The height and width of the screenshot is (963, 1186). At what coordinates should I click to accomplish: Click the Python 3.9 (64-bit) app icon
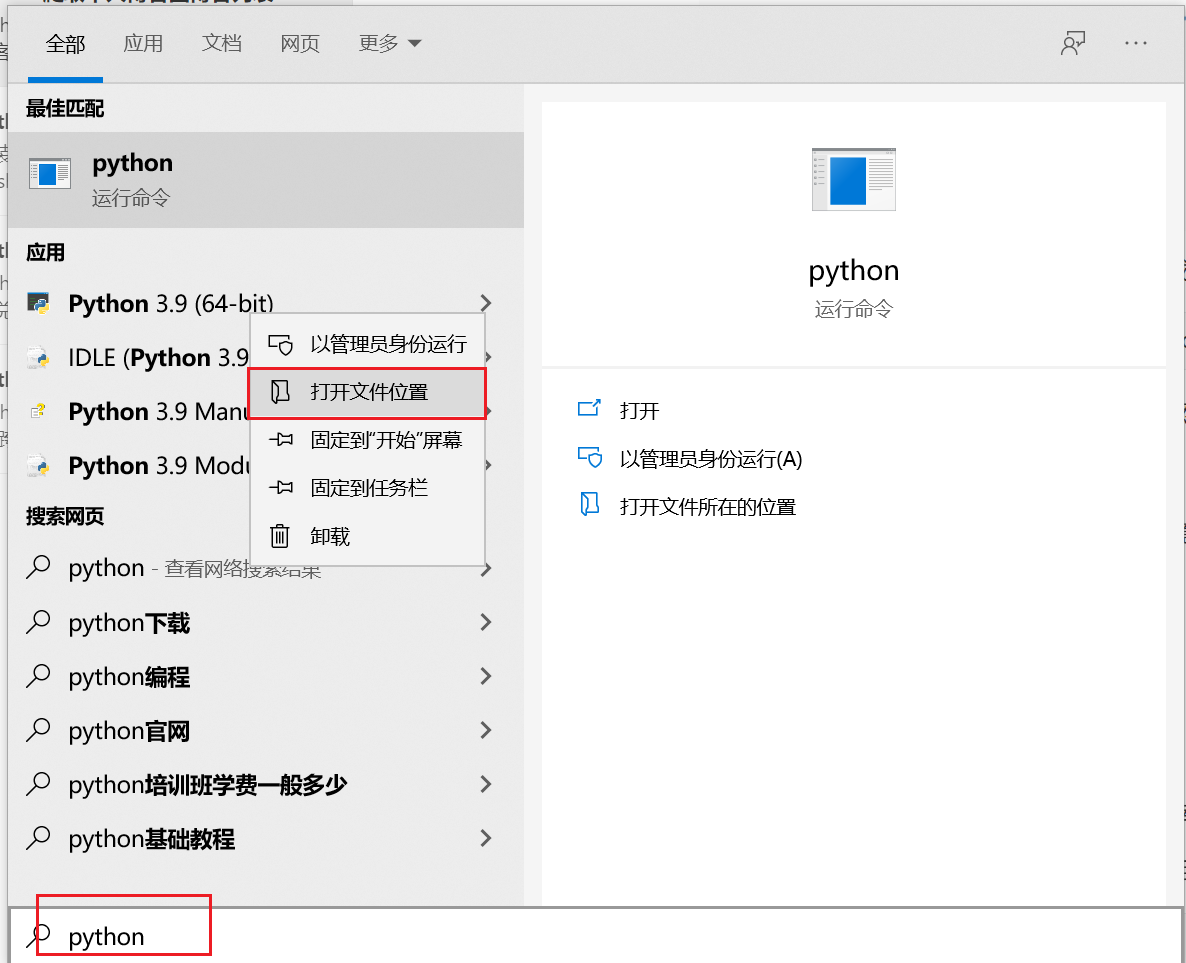(39, 303)
